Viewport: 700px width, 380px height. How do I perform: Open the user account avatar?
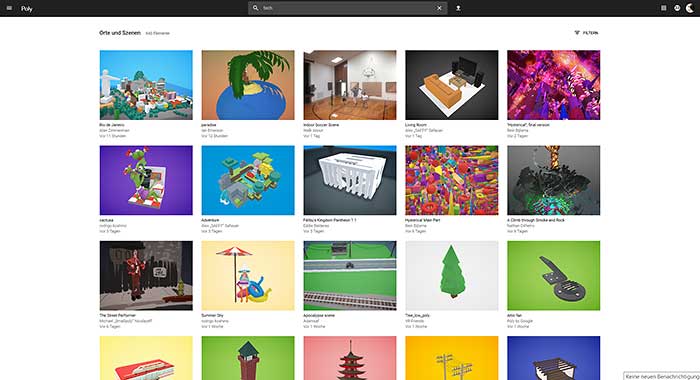pos(690,8)
